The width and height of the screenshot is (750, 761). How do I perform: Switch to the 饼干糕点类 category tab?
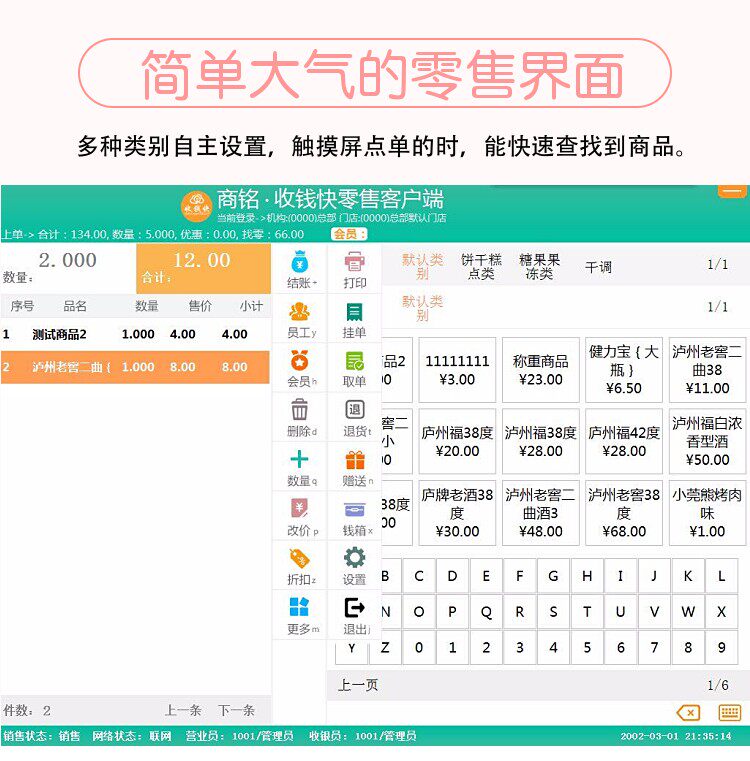click(x=481, y=266)
